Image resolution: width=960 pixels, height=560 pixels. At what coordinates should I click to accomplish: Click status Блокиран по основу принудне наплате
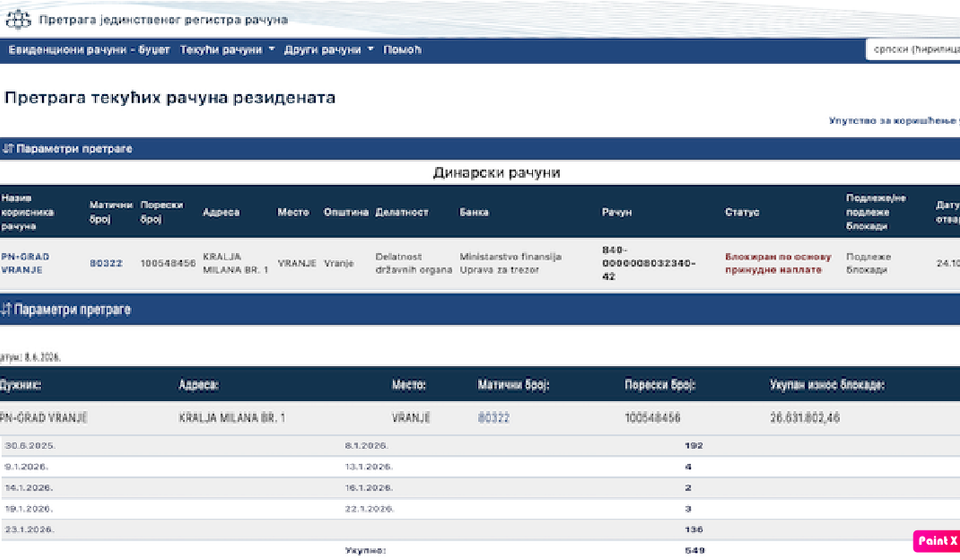(x=778, y=263)
